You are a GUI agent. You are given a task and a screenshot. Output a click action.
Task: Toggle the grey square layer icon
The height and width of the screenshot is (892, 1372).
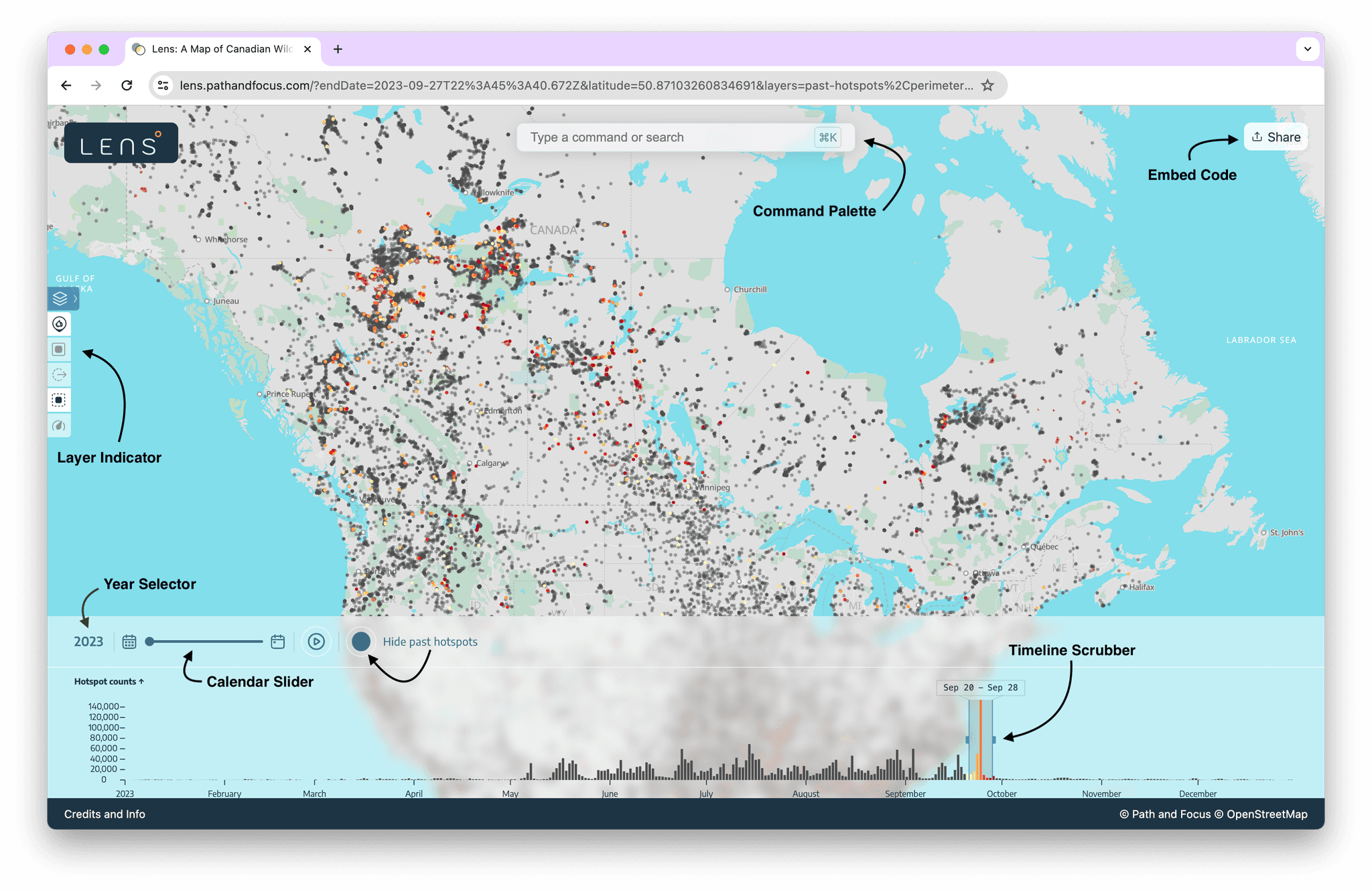click(60, 350)
